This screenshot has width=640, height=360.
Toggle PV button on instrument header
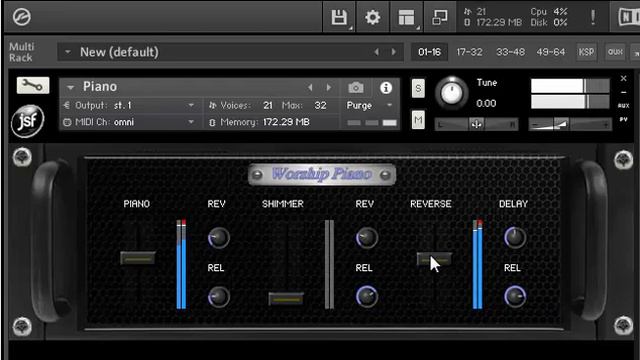(623, 120)
